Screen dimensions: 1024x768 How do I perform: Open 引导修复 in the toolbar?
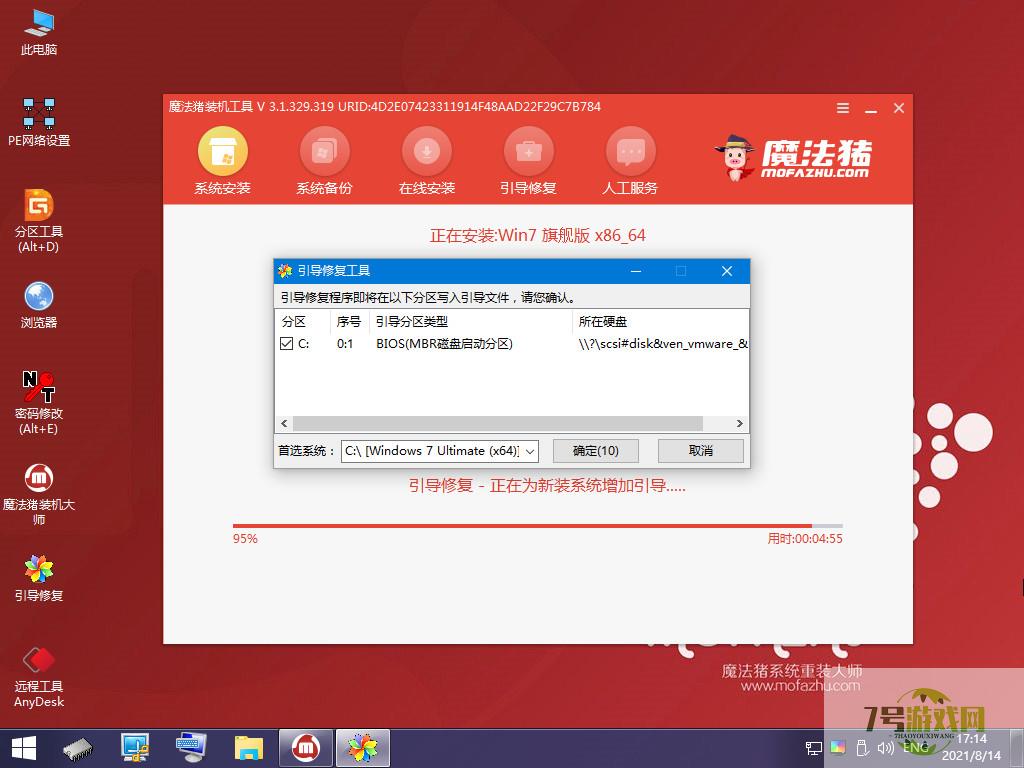pyautogui.click(x=528, y=161)
